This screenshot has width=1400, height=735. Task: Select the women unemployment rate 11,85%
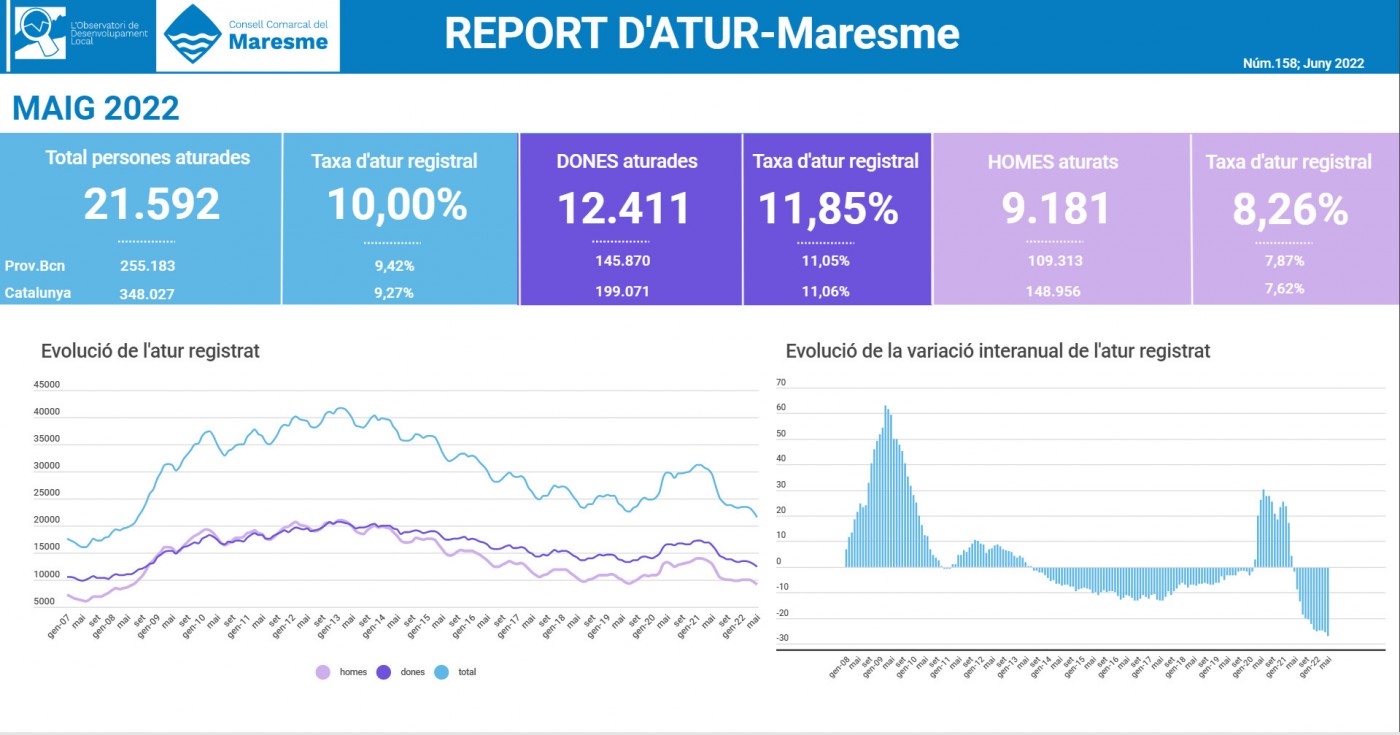(x=828, y=208)
